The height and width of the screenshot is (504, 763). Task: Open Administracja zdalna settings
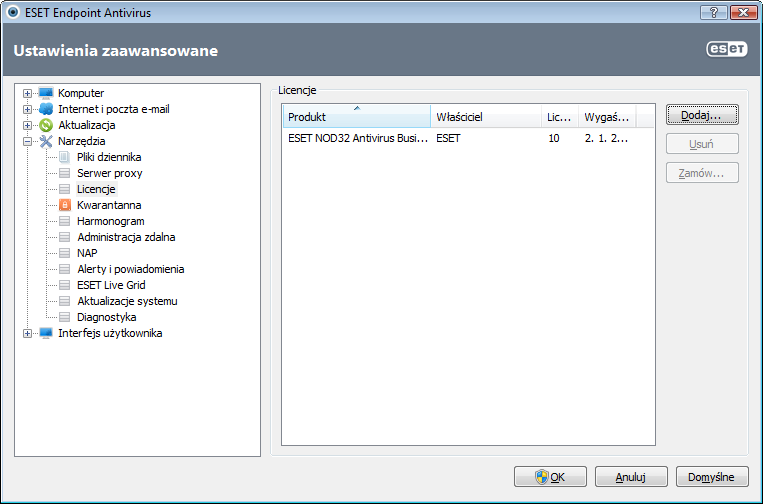[x=126, y=237]
